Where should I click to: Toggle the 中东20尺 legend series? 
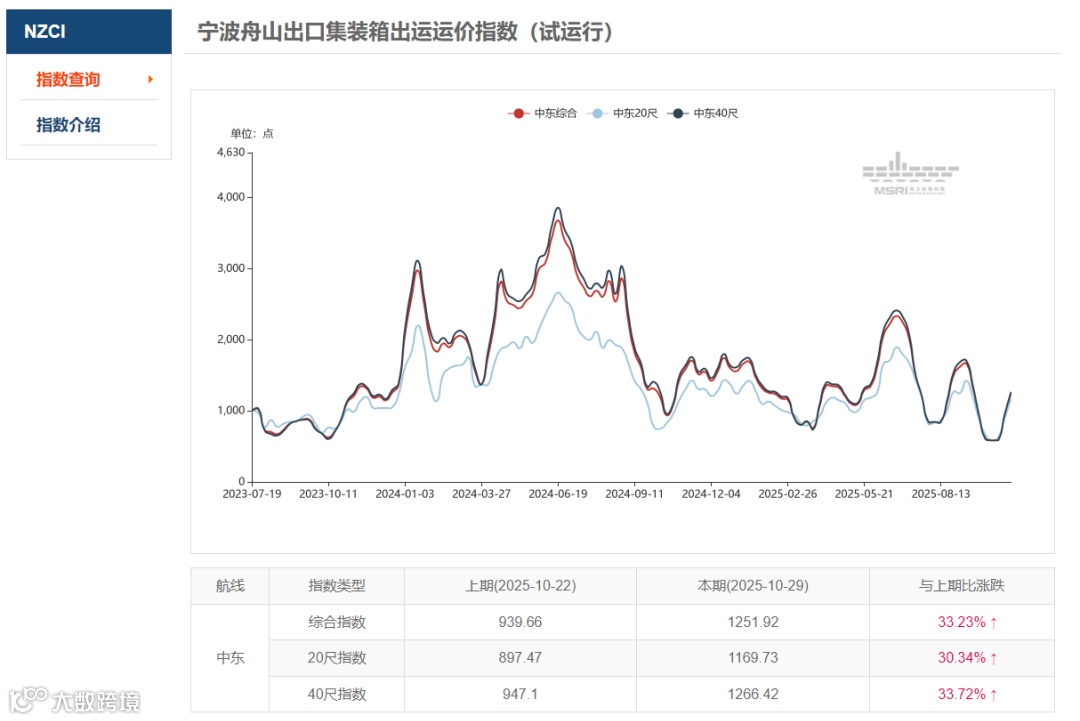click(x=623, y=113)
